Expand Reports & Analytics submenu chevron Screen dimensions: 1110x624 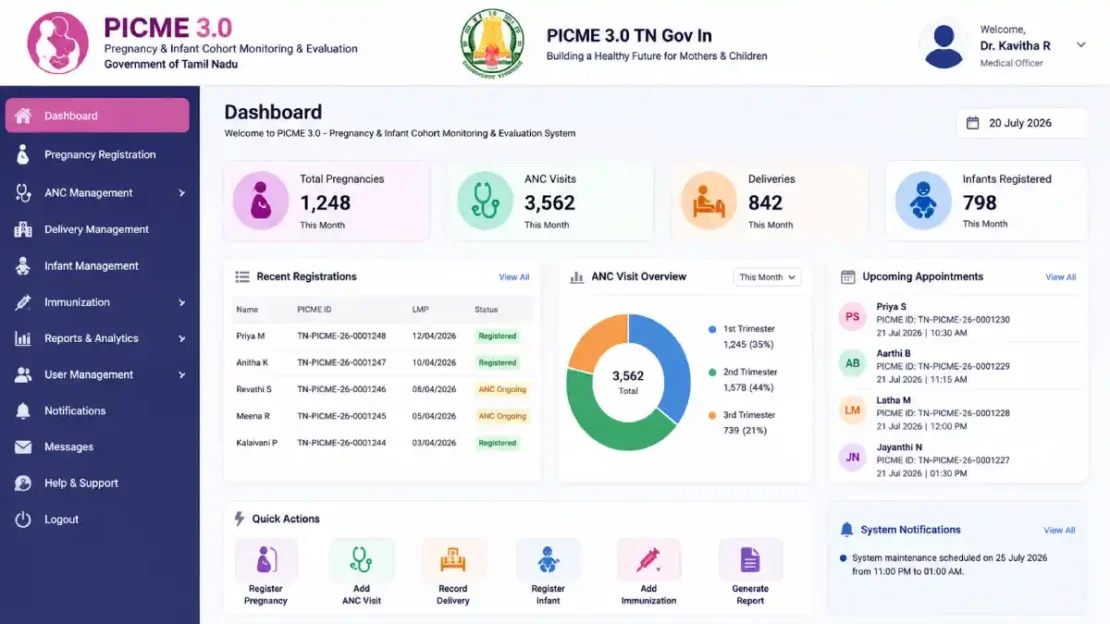[x=182, y=339]
